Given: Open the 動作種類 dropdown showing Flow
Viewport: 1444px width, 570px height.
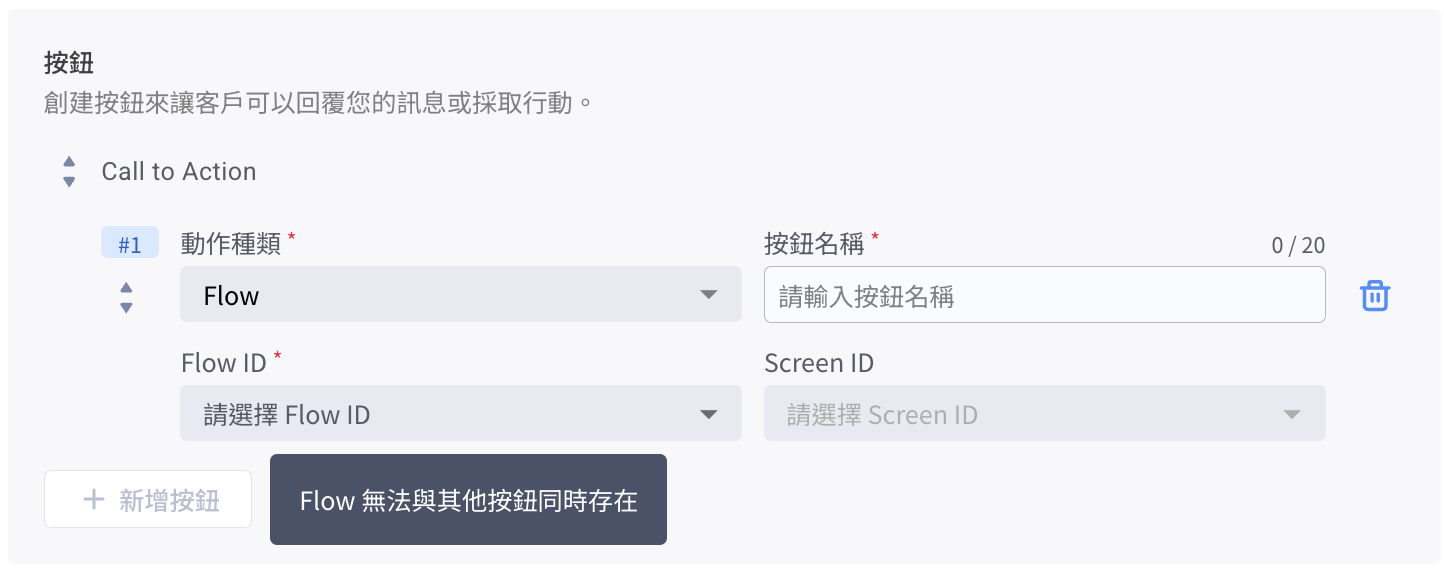Looking at the screenshot, I should point(460,295).
